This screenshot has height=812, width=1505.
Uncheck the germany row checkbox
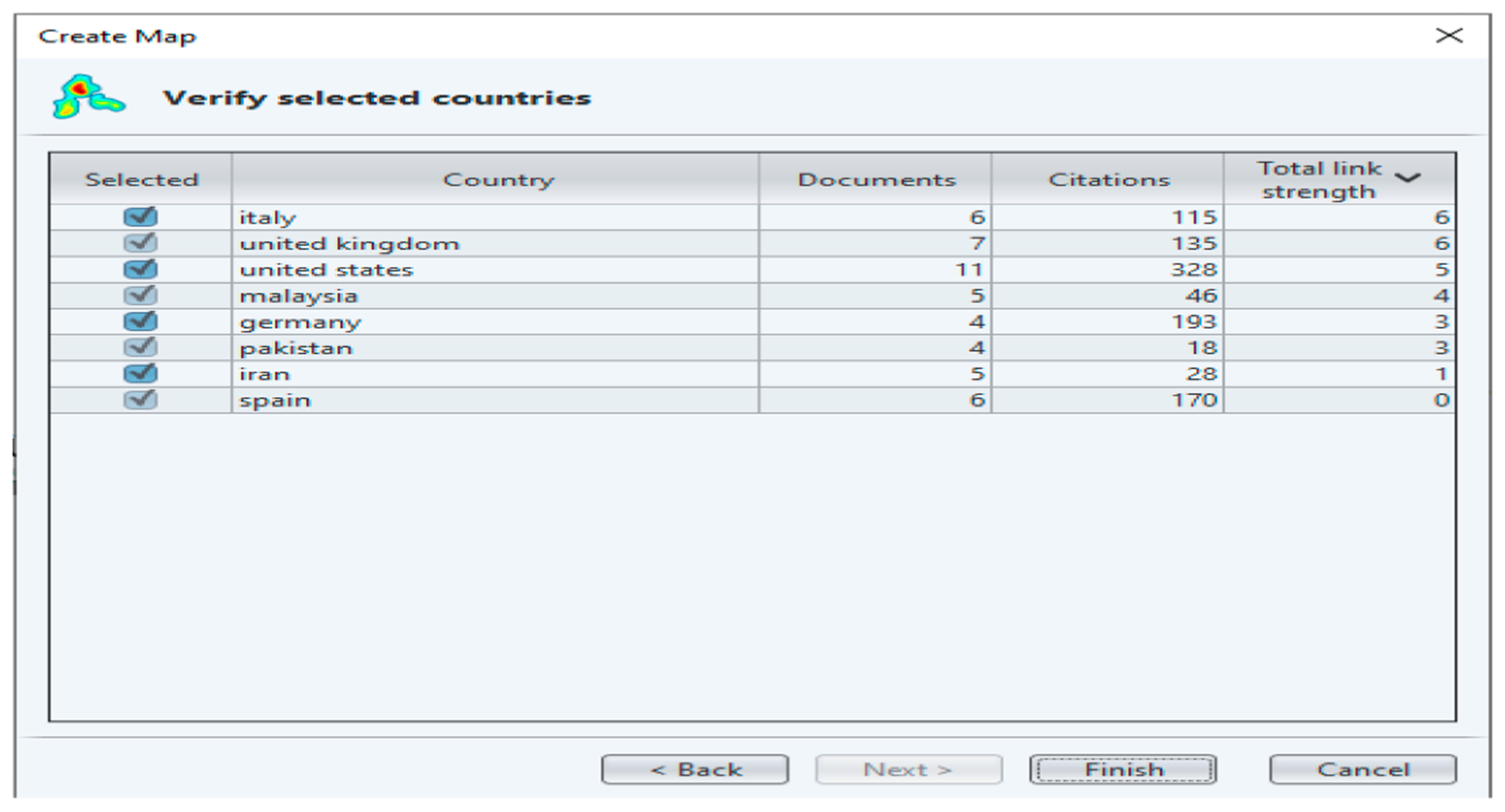coord(140,321)
